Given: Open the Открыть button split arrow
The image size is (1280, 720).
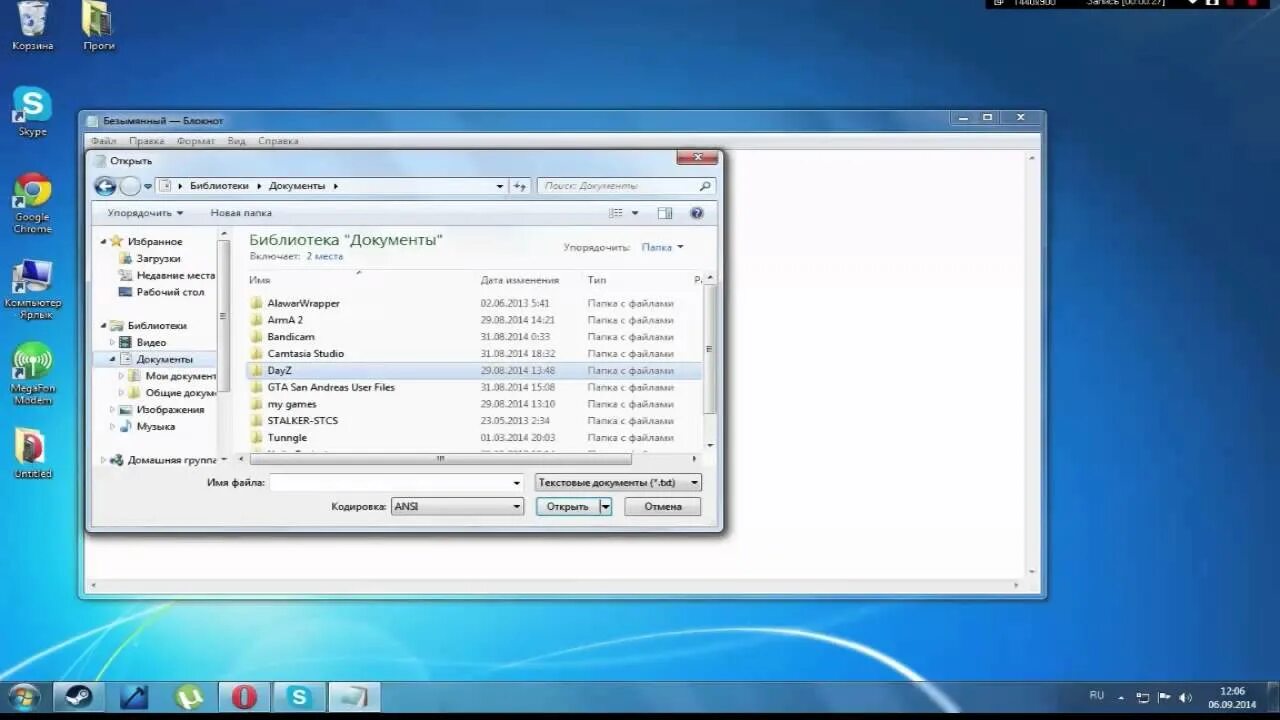Looking at the screenshot, I should point(605,506).
